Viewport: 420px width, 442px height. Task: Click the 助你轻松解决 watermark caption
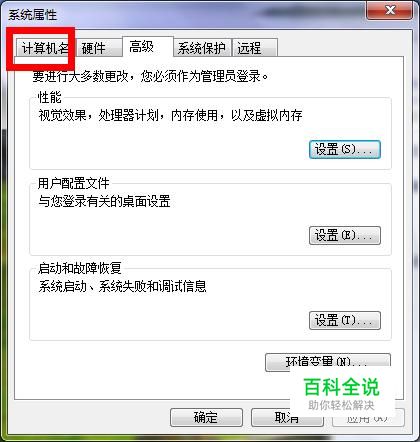pyautogui.click(x=341, y=405)
